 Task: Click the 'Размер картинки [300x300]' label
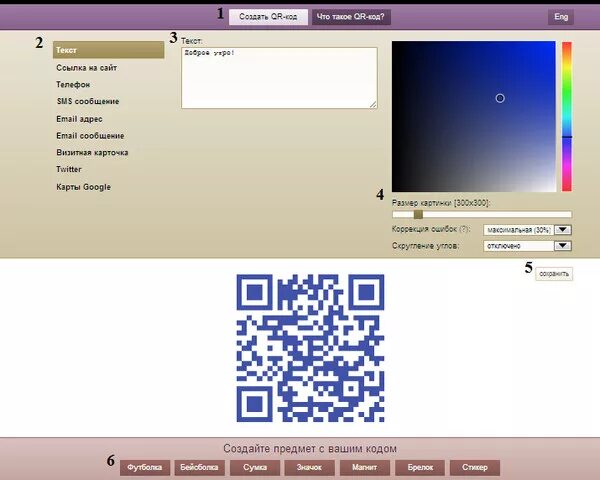tap(441, 203)
